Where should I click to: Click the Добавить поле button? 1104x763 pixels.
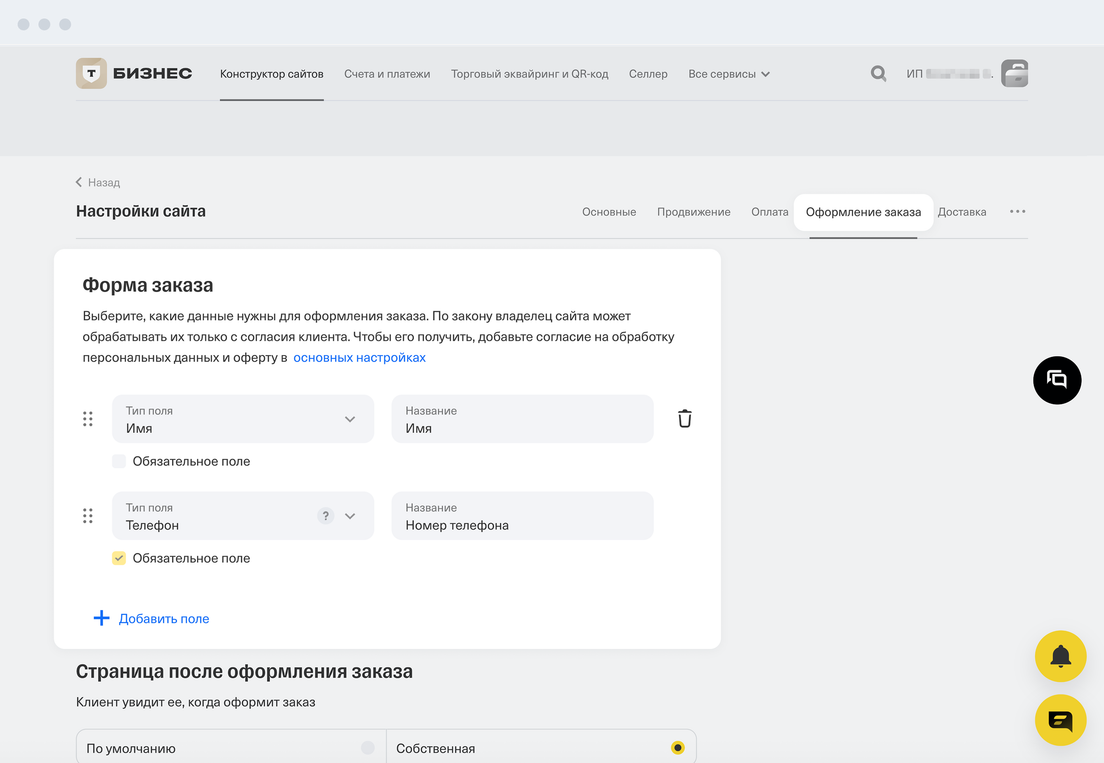(x=152, y=619)
